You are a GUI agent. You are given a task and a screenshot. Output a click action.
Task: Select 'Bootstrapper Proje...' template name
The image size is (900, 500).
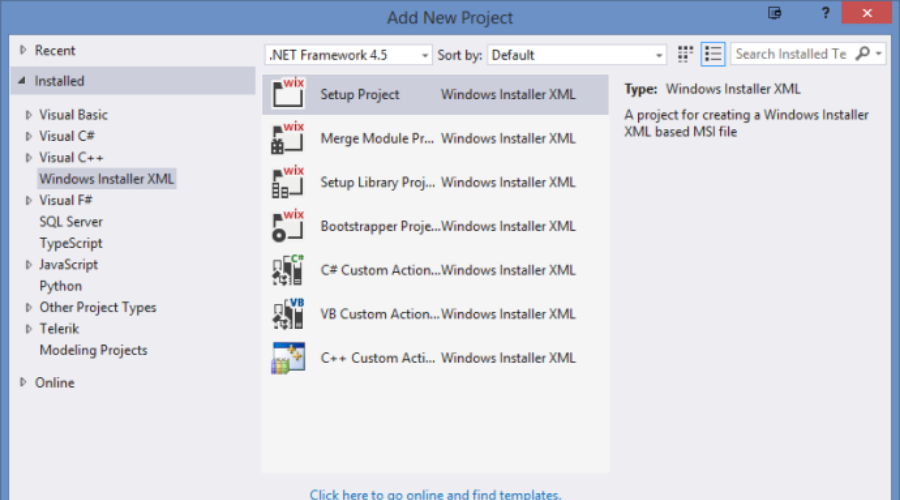tap(379, 226)
